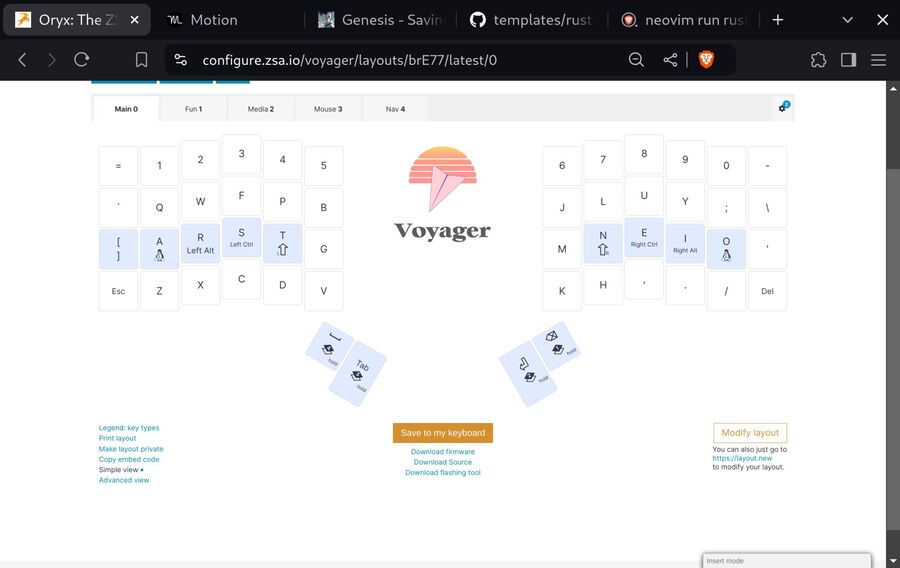Click Save to my keyboard button
900x568 pixels.
pyautogui.click(x=442, y=433)
